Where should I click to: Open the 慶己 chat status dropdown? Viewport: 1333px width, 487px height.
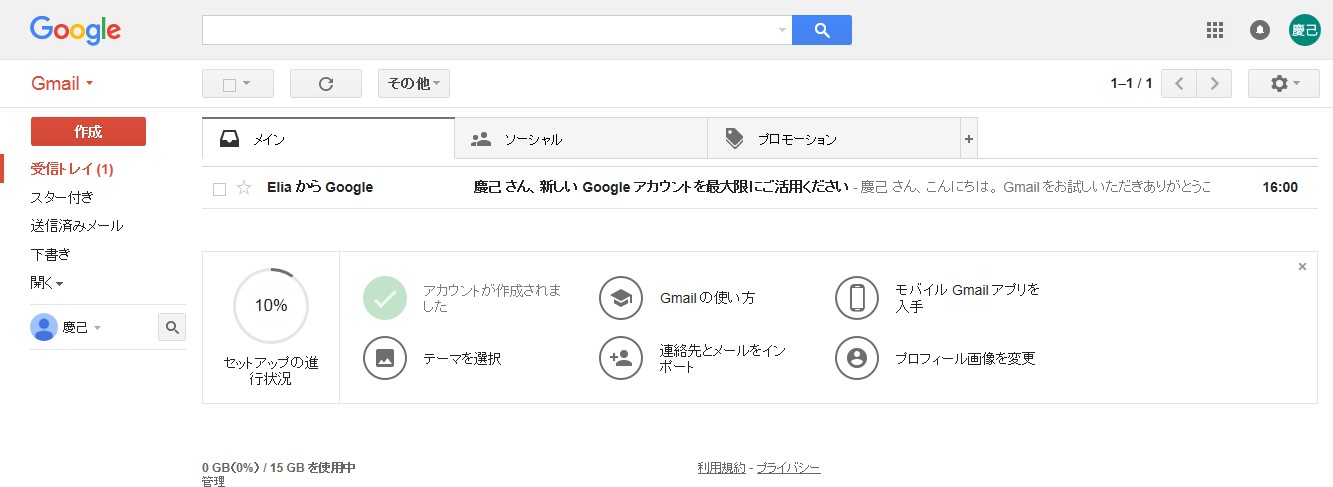pos(82,327)
